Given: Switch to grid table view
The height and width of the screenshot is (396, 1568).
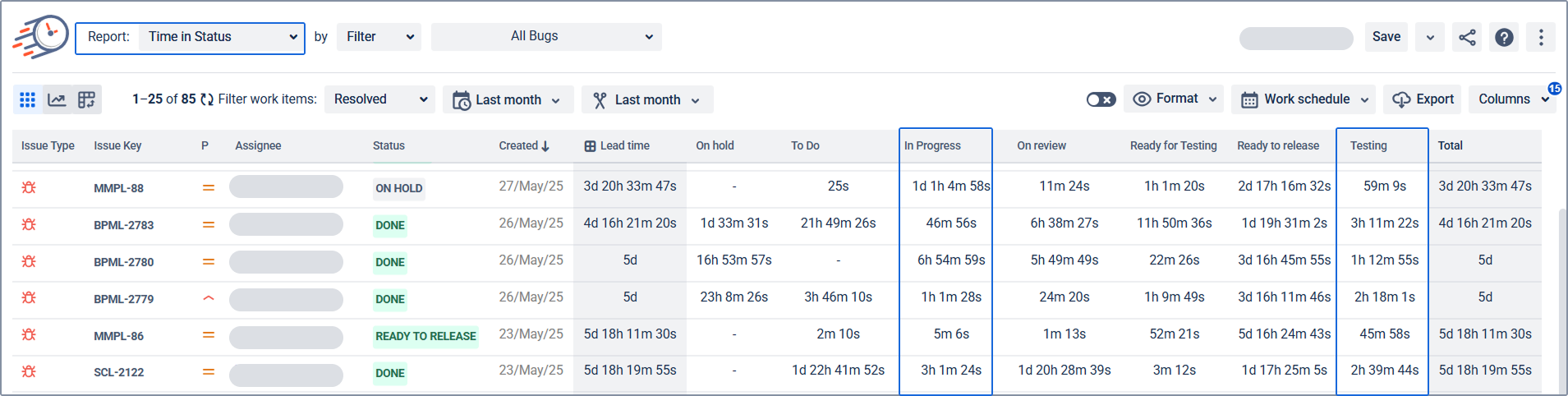Looking at the screenshot, I should click(x=27, y=99).
